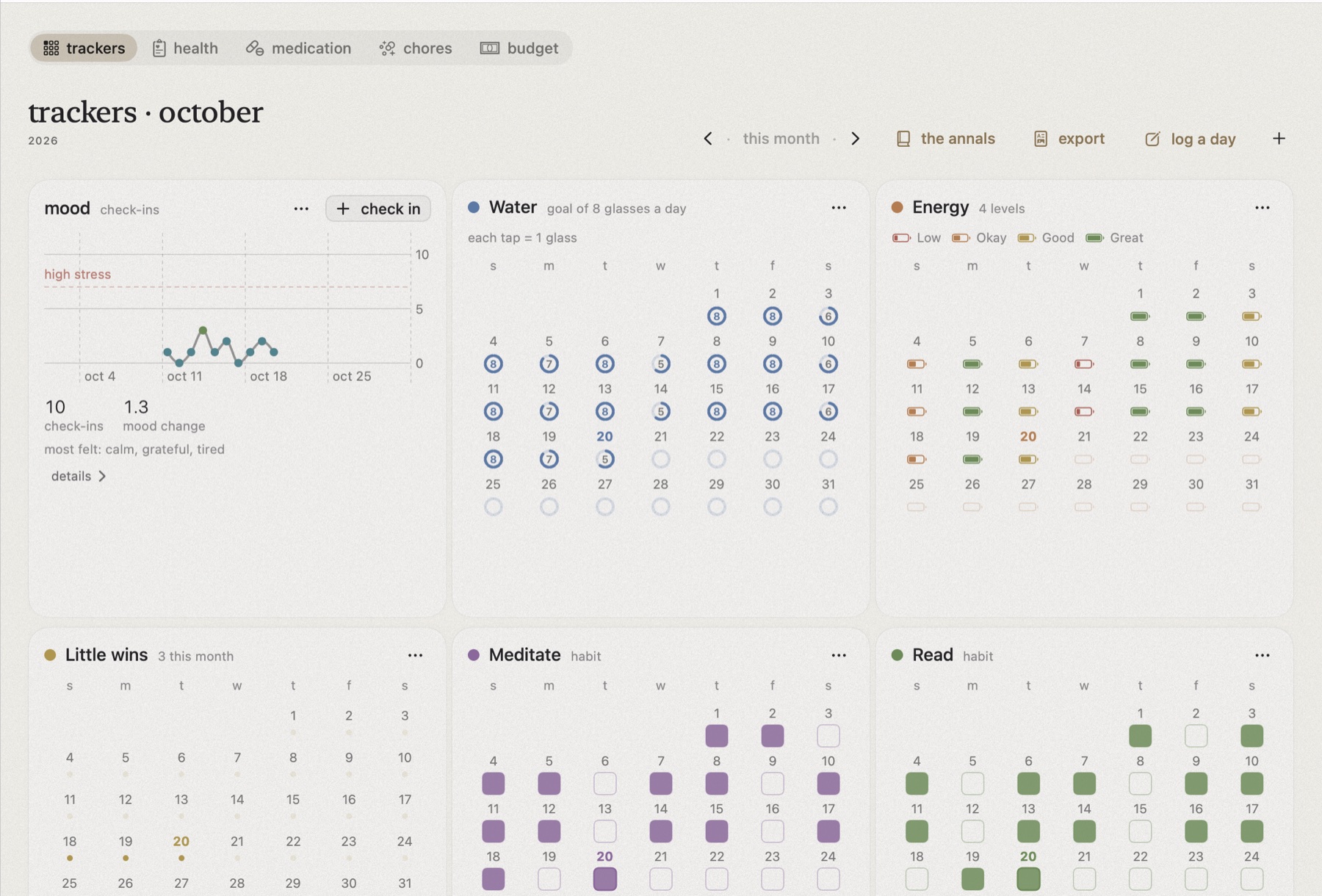Toggle Read box for October 5

[972, 783]
